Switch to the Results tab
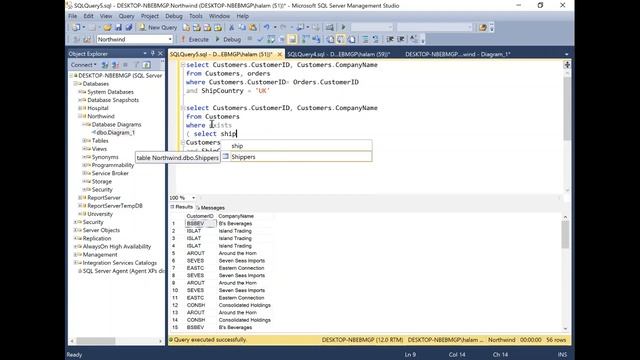The image size is (640, 360). [x=181, y=207]
